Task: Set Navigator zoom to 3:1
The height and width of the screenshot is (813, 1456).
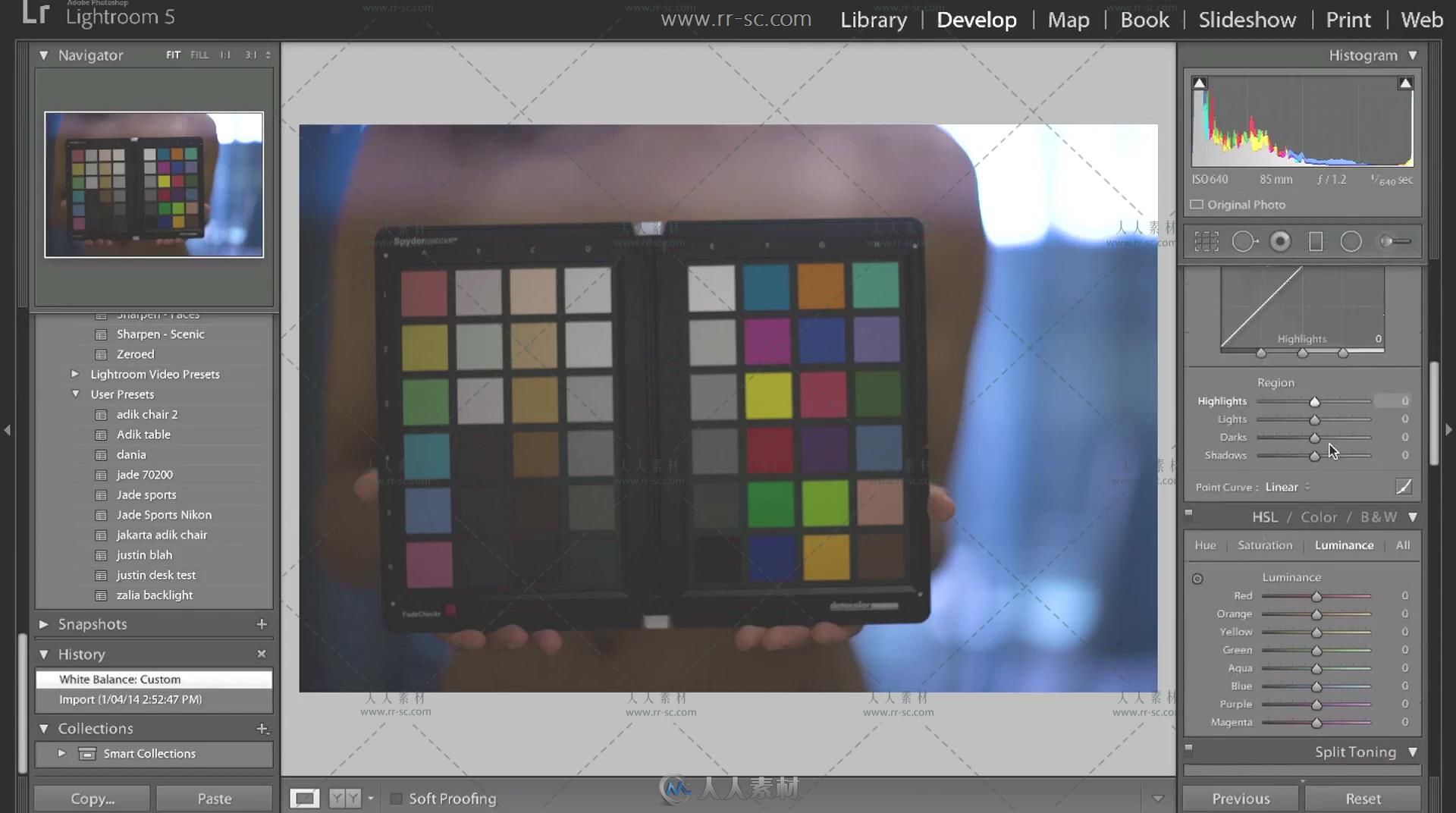Action: pos(251,55)
